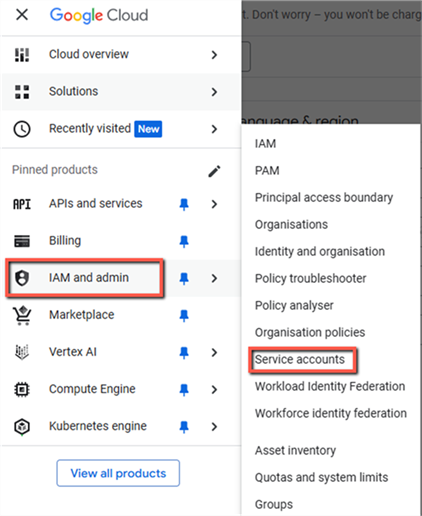This screenshot has height=516, width=422.
Task: Close the navigation menu with X icon
Action: pyautogui.click(x=22, y=15)
